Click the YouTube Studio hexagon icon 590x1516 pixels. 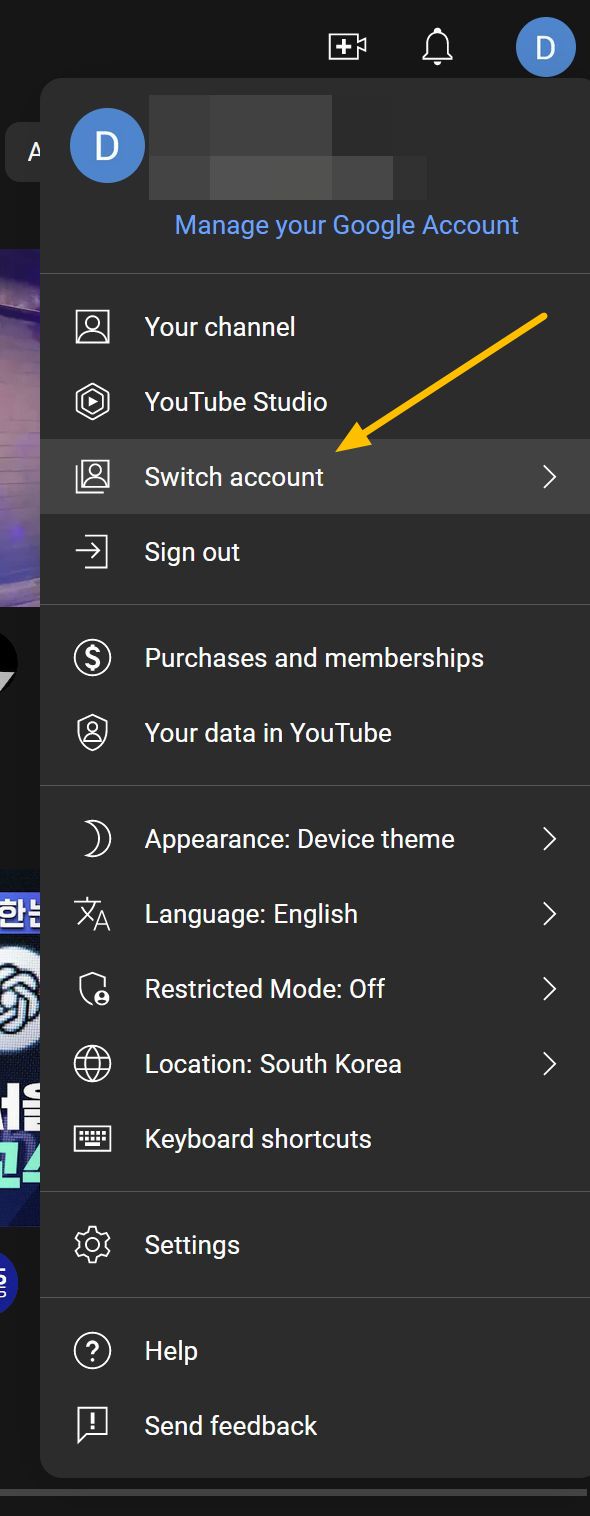point(93,402)
